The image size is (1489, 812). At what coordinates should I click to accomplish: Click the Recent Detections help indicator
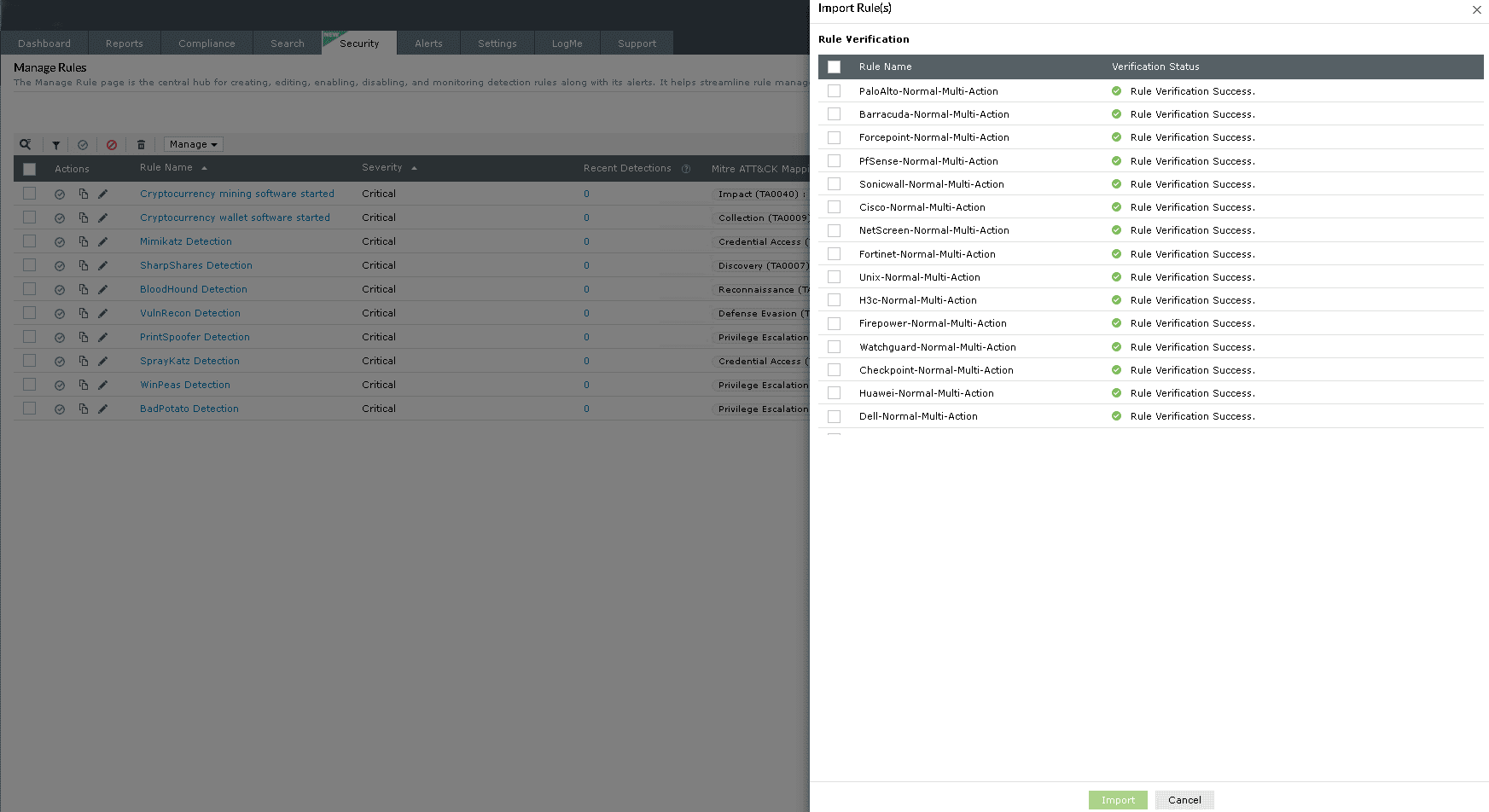[686, 168]
